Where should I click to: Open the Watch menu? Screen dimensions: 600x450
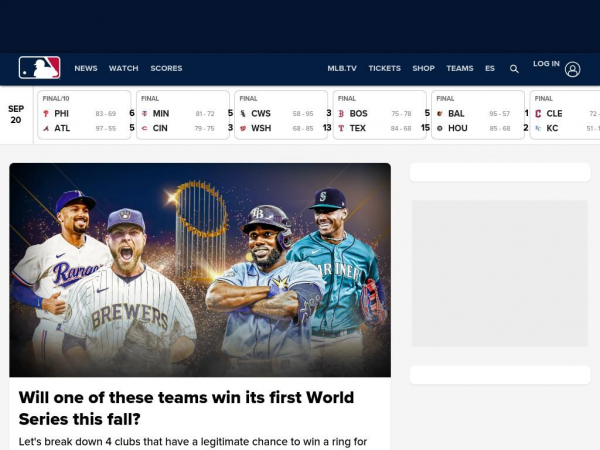coord(123,68)
